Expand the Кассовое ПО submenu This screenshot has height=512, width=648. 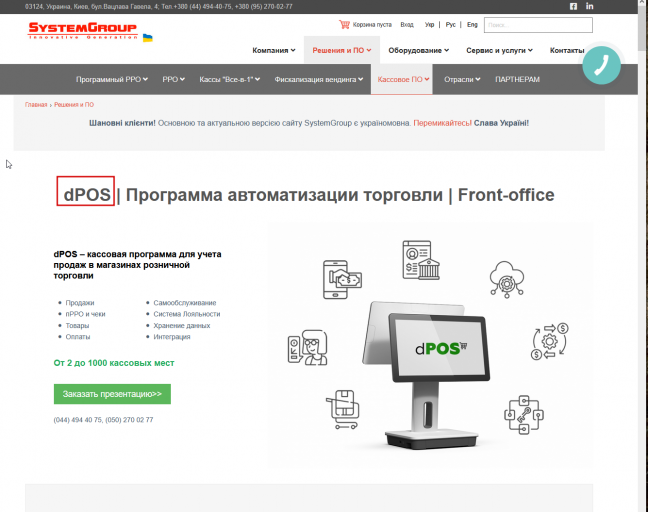pos(403,79)
